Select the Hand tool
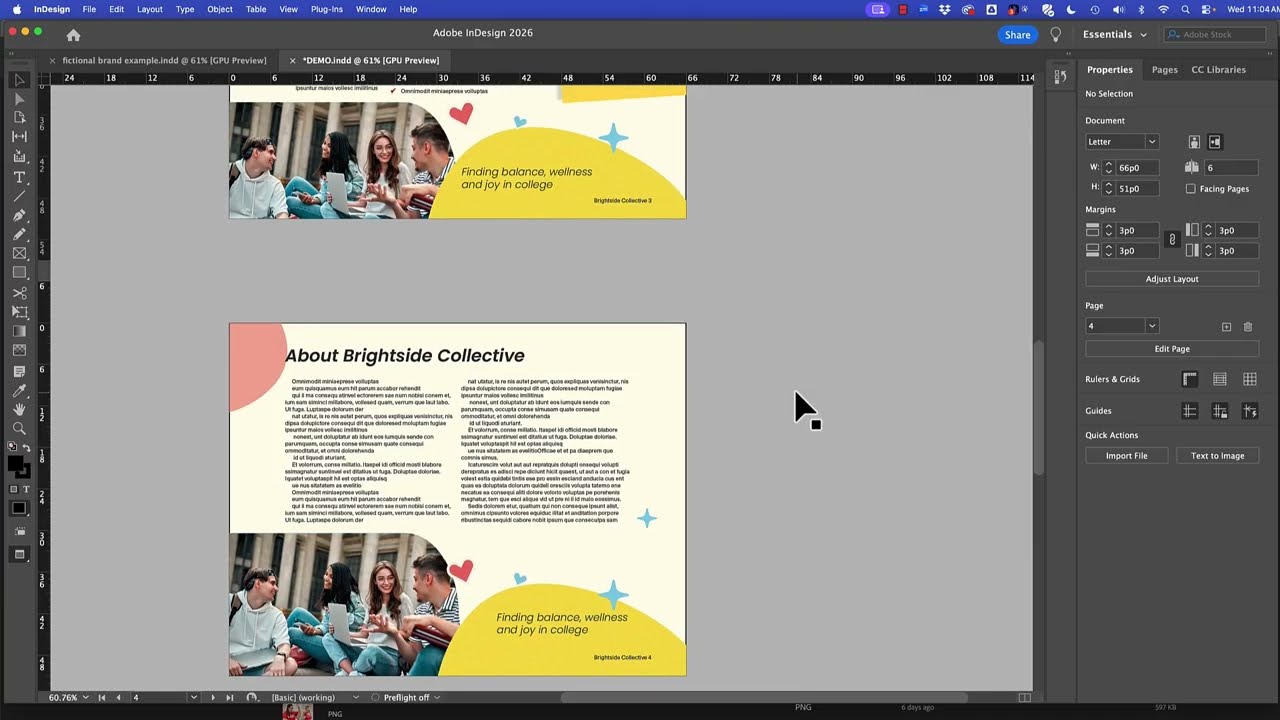Screen dimensions: 1280x720 click(x=19, y=409)
